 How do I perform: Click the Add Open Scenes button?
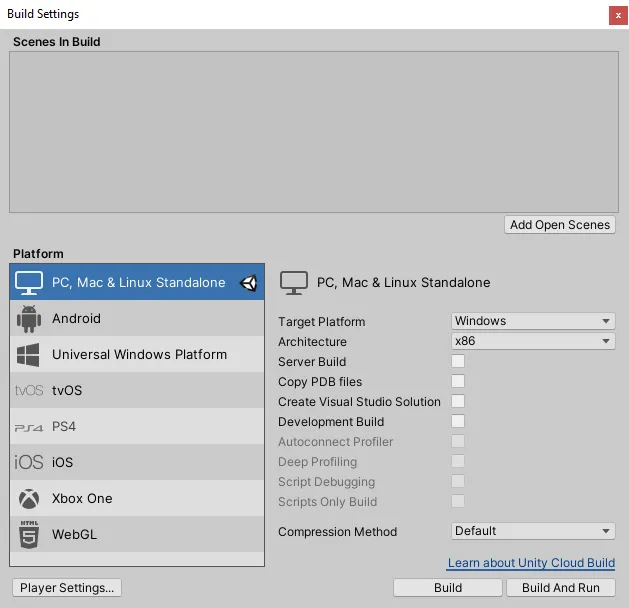(x=560, y=225)
